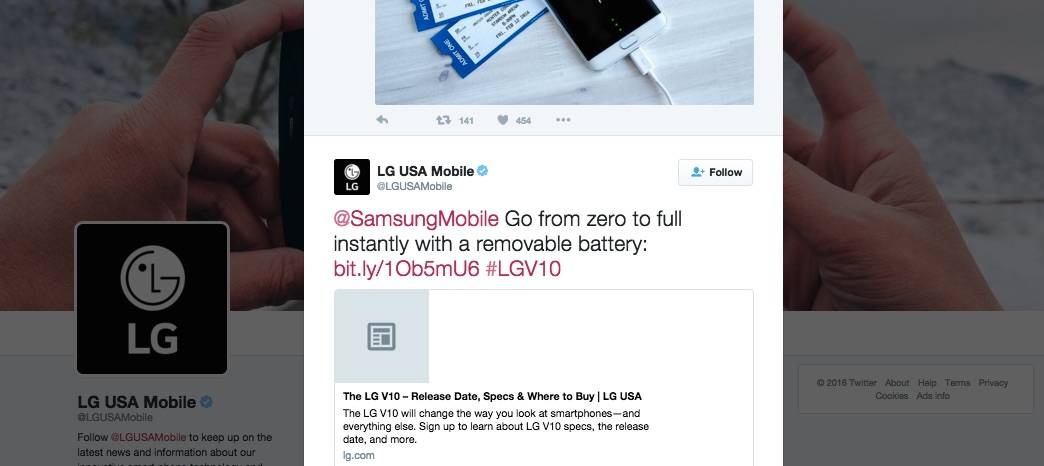Screen dimensions: 1044x466
Task: Open the @LGUSAMobile link in bio text
Action: pyautogui.click(x=148, y=437)
